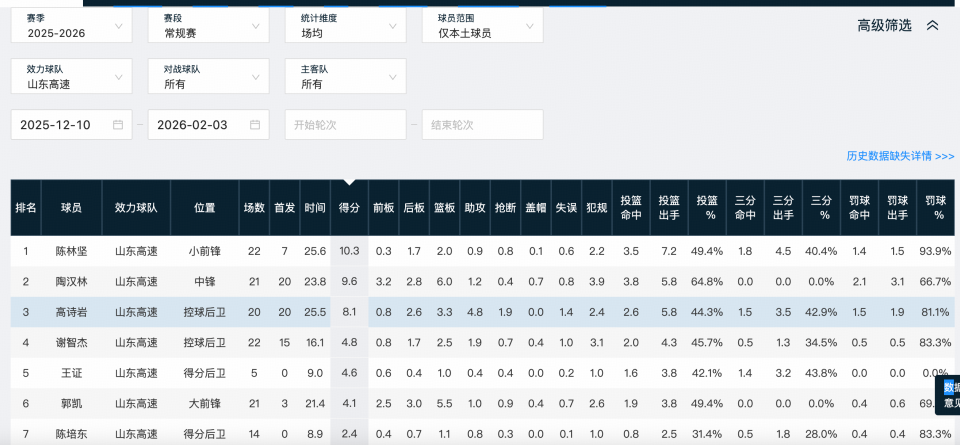The width and height of the screenshot is (960, 445).
Task: Sort by the 前板 column header
Action: point(384,208)
